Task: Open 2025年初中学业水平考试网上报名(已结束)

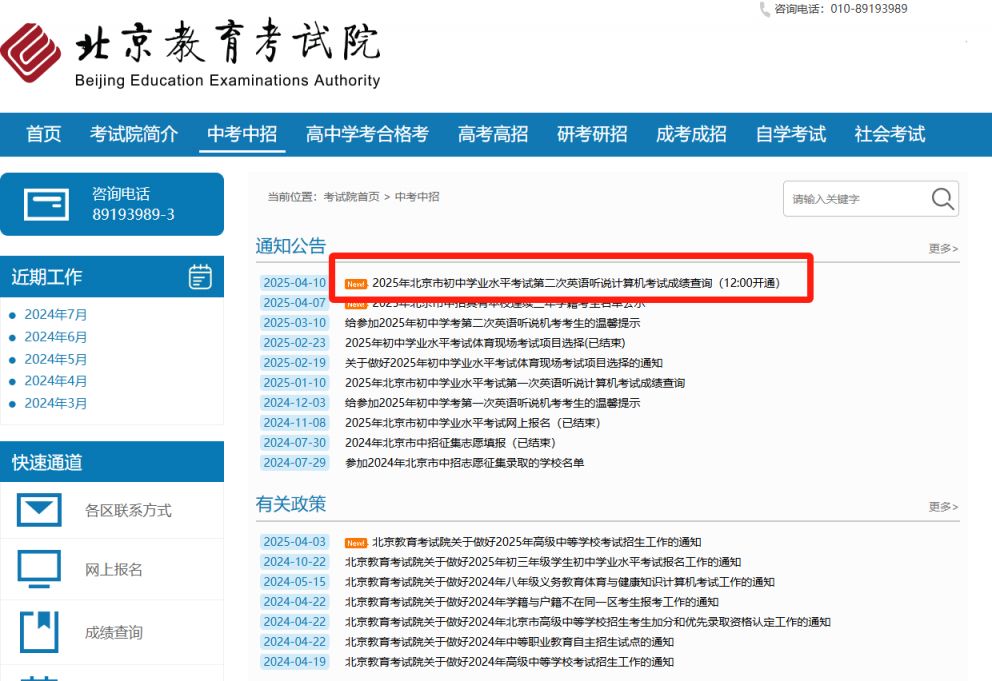Action: 473,423
